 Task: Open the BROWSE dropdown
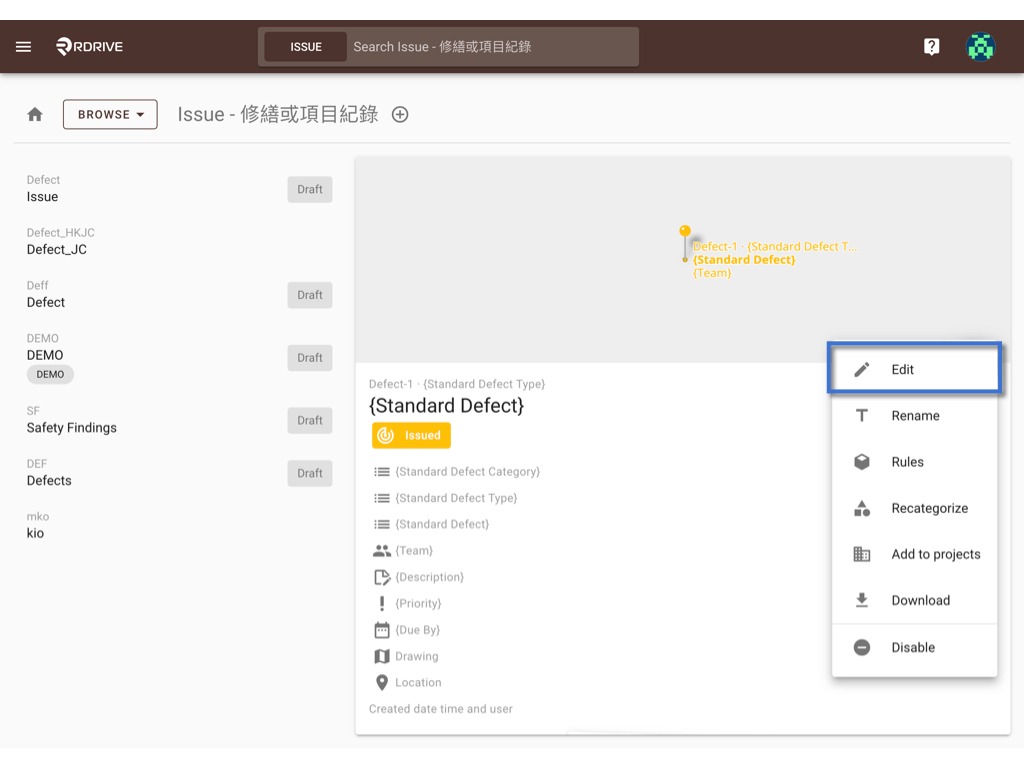coord(110,114)
